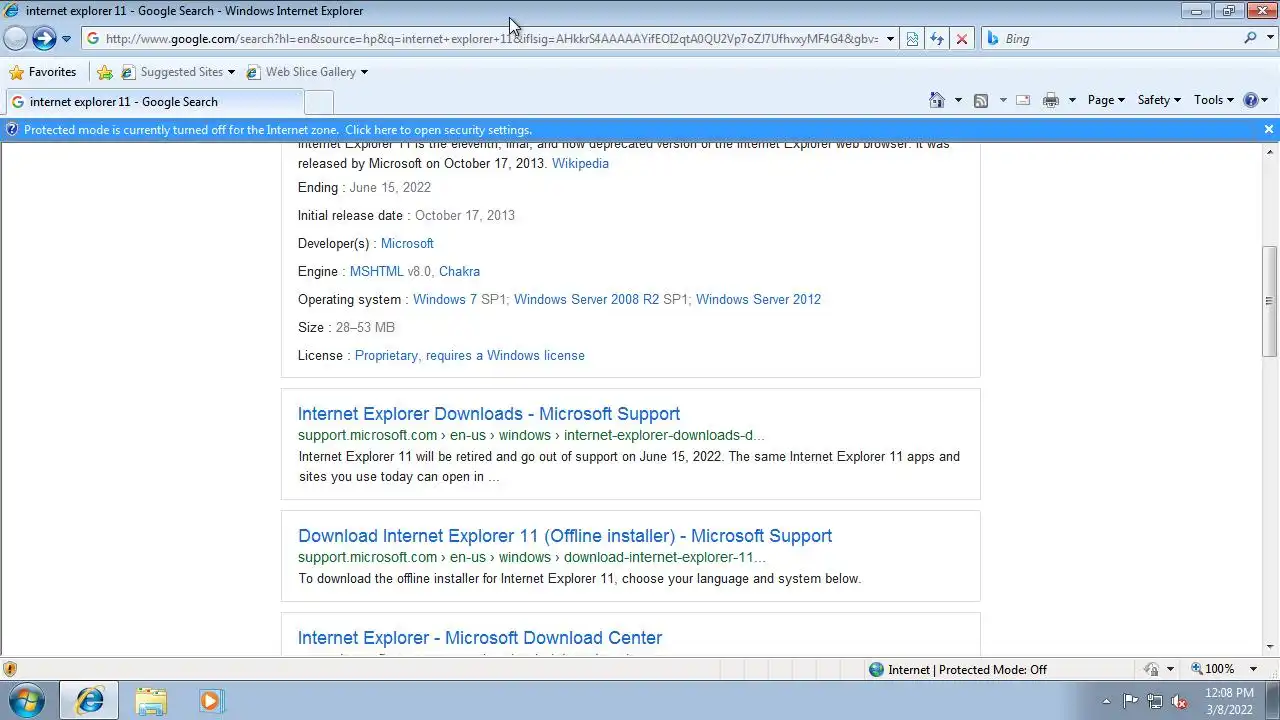Screen dimensions: 1280x720
Task: Open 'Download Internet Explorer 11 (Offline installer)' result
Action: click(565, 536)
